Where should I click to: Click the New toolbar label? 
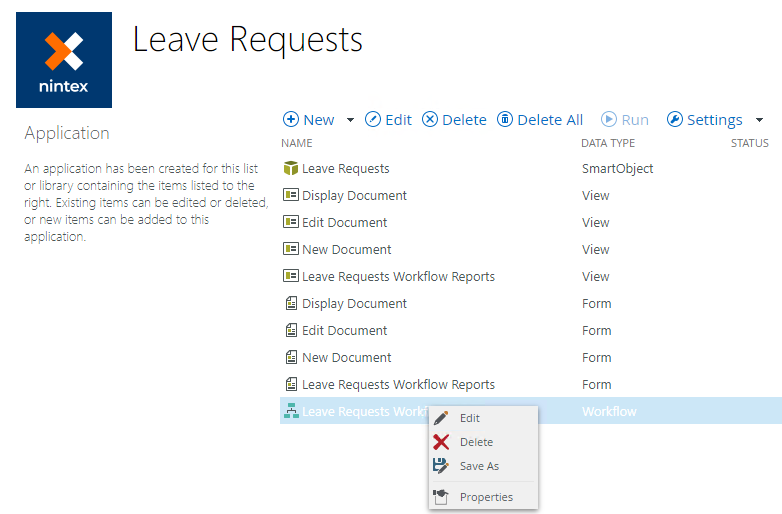coord(319,120)
